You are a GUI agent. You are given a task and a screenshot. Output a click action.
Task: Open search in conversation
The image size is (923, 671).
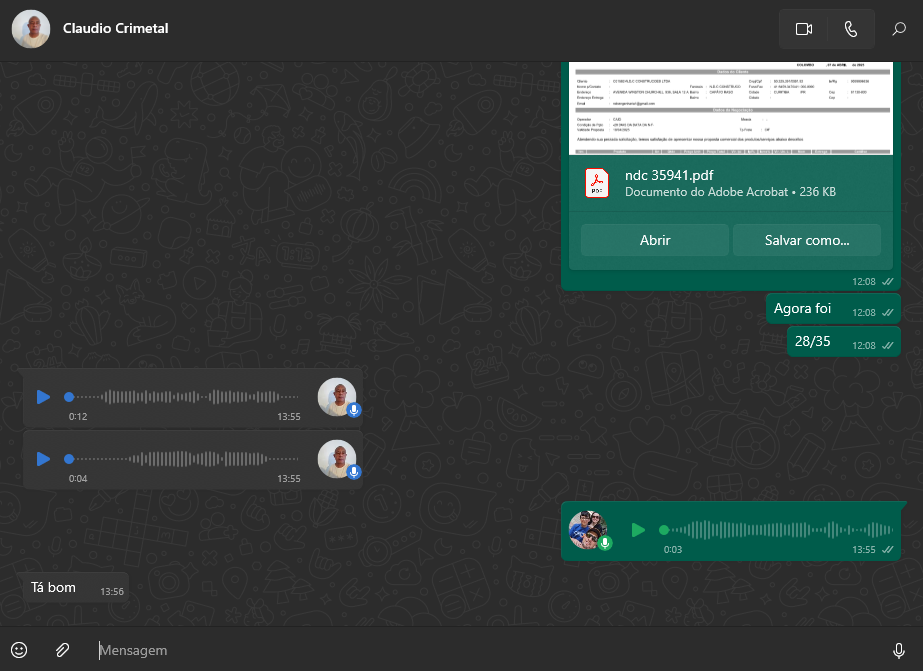coord(899,29)
